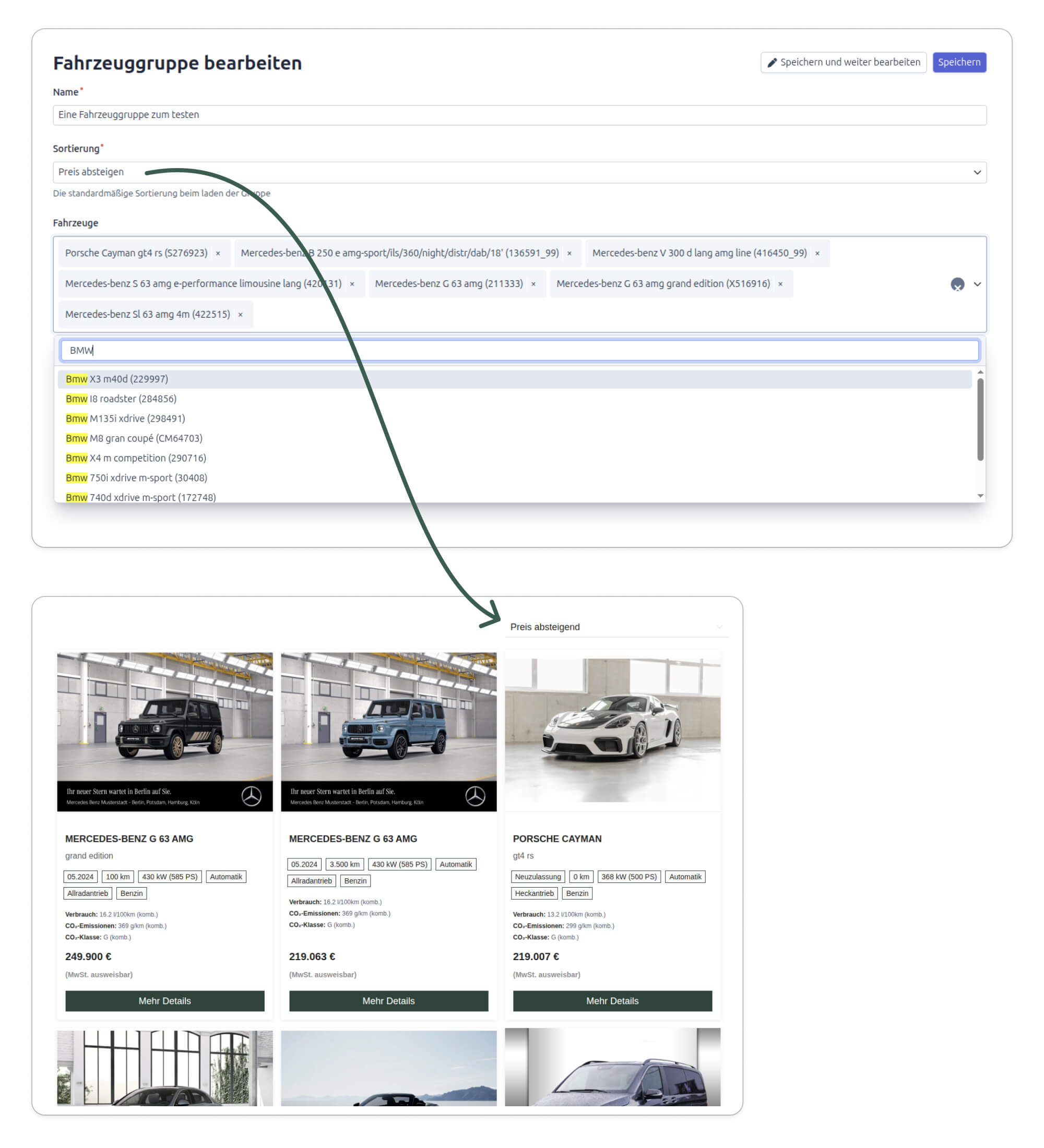The height and width of the screenshot is (1148, 1044).
Task: Click pencil icon in save-and-edit button
Action: point(773,63)
